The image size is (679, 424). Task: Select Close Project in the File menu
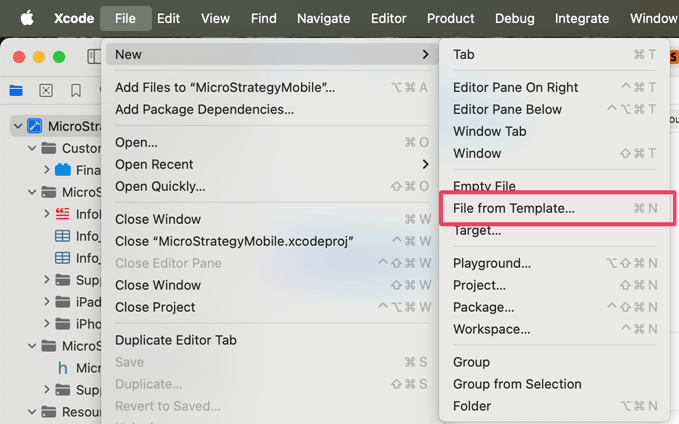click(155, 307)
